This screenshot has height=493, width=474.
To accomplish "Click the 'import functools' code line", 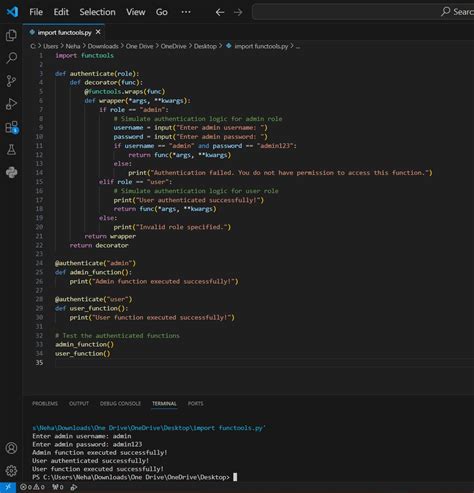I will (84, 55).
